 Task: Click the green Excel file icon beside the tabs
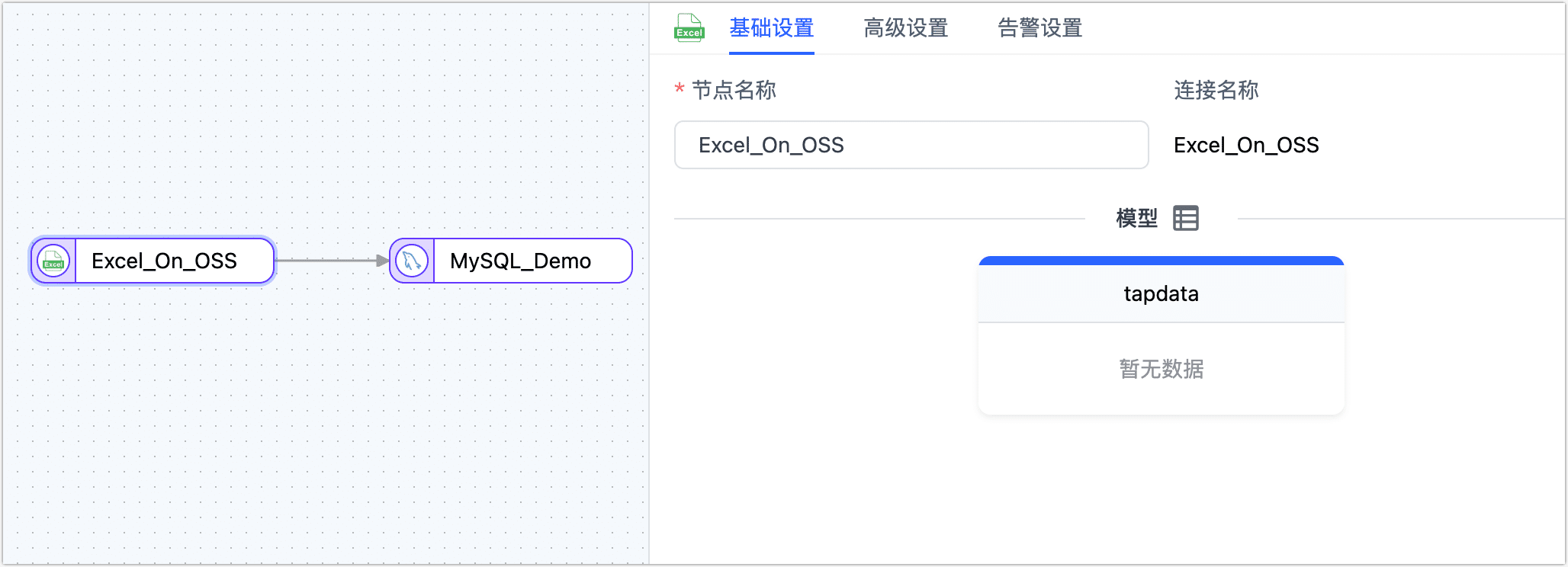pyautogui.click(x=689, y=27)
